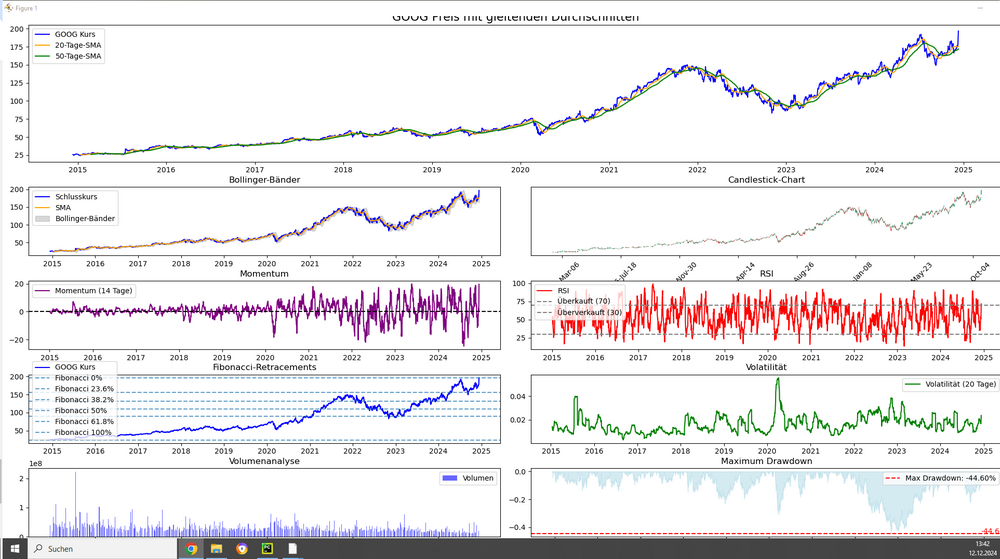This screenshot has height=559, width=1000.
Task: Click the Volatilität chart title
Action: tap(766, 367)
